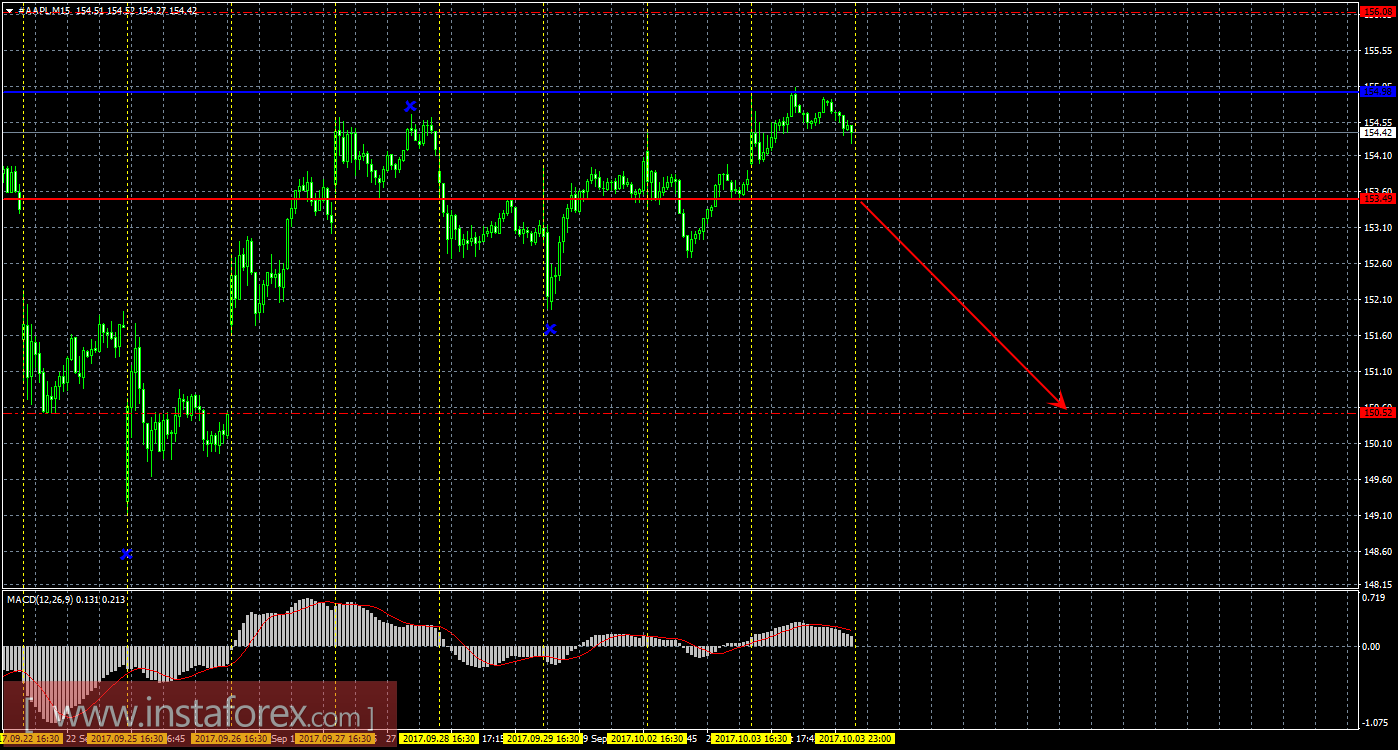Click the 148.60 price scale value
Viewport: 1398px width, 750px height.
click(x=1378, y=552)
